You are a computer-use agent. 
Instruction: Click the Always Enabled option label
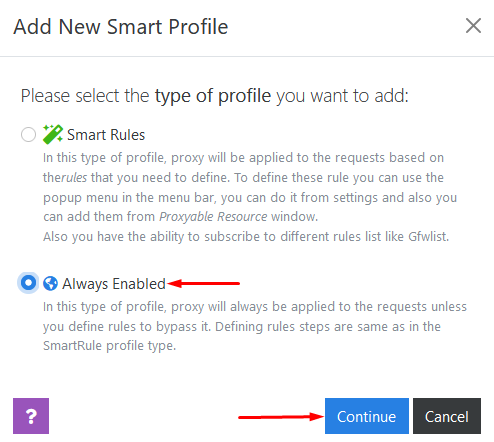pyautogui.click(x=114, y=284)
